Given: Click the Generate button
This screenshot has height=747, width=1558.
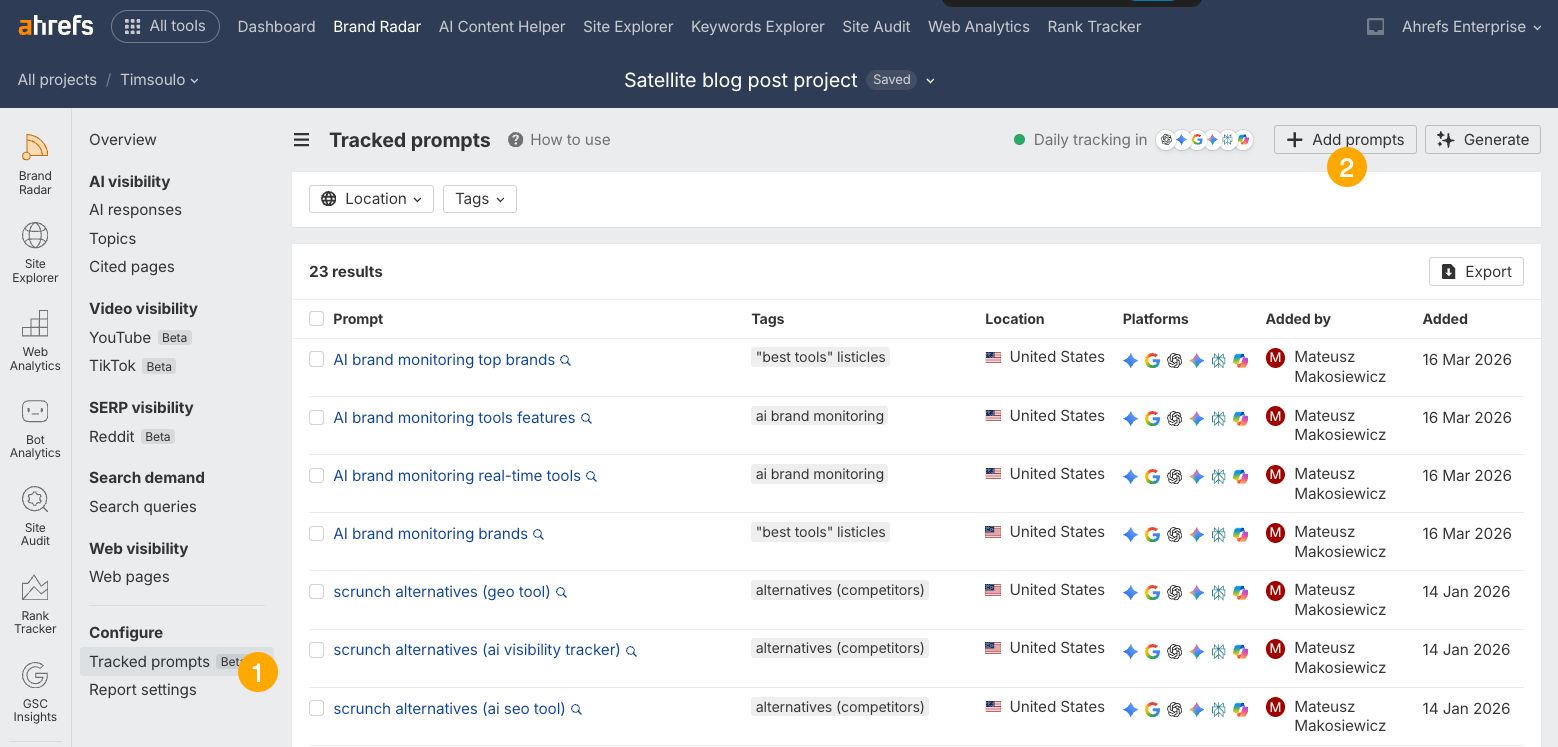Looking at the screenshot, I should (1483, 140).
